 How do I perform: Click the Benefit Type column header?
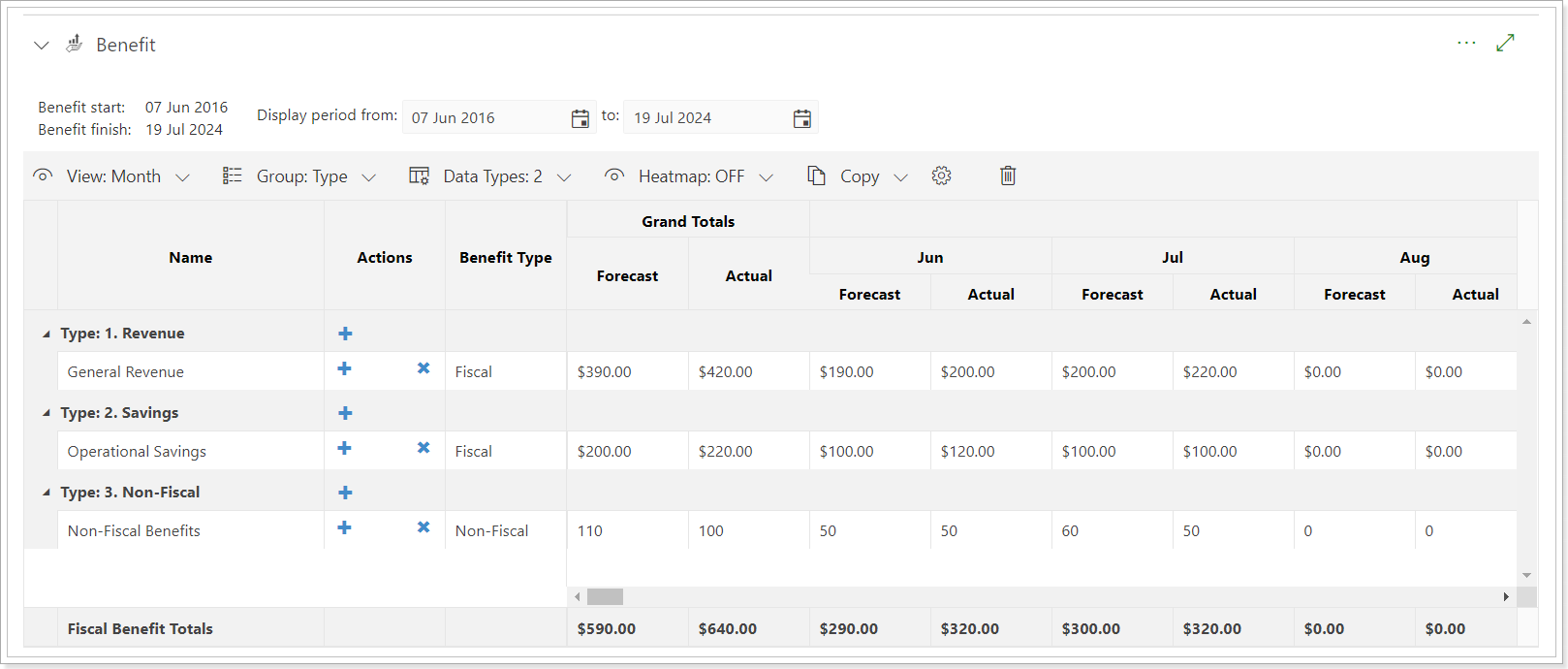tap(506, 257)
